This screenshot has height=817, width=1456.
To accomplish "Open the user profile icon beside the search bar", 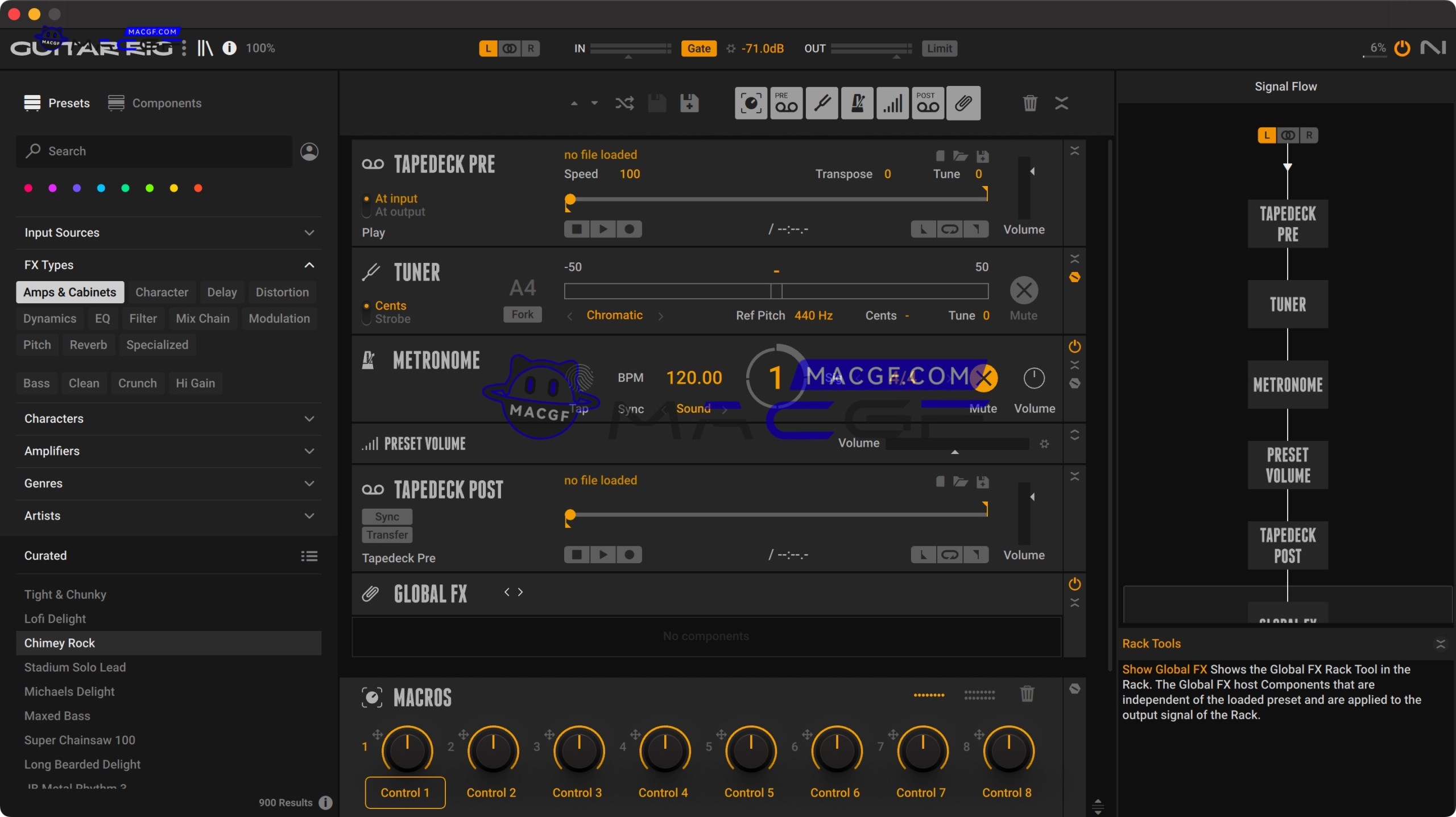I will (309, 151).
